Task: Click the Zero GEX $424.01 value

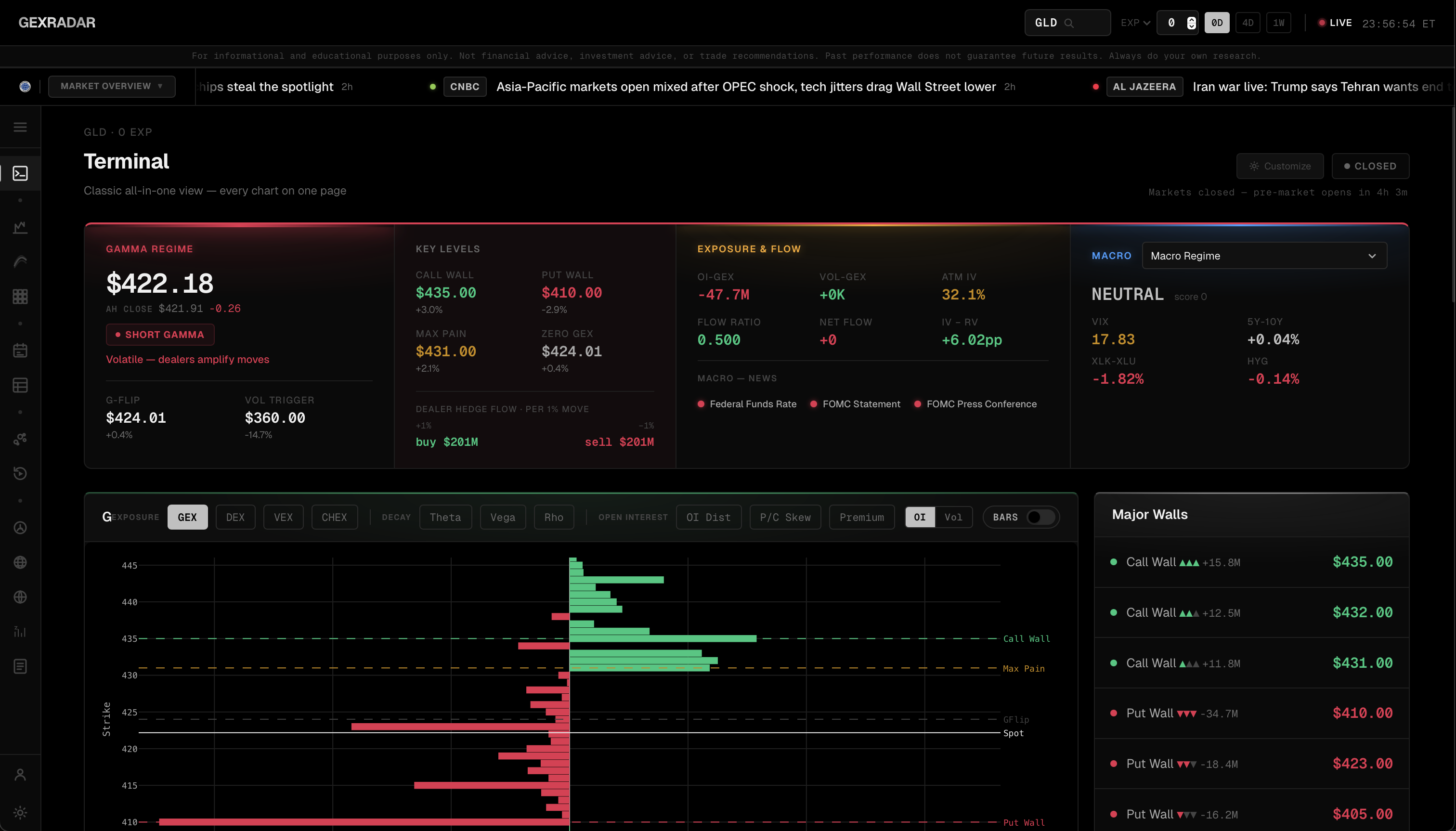Action: pyautogui.click(x=572, y=351)
